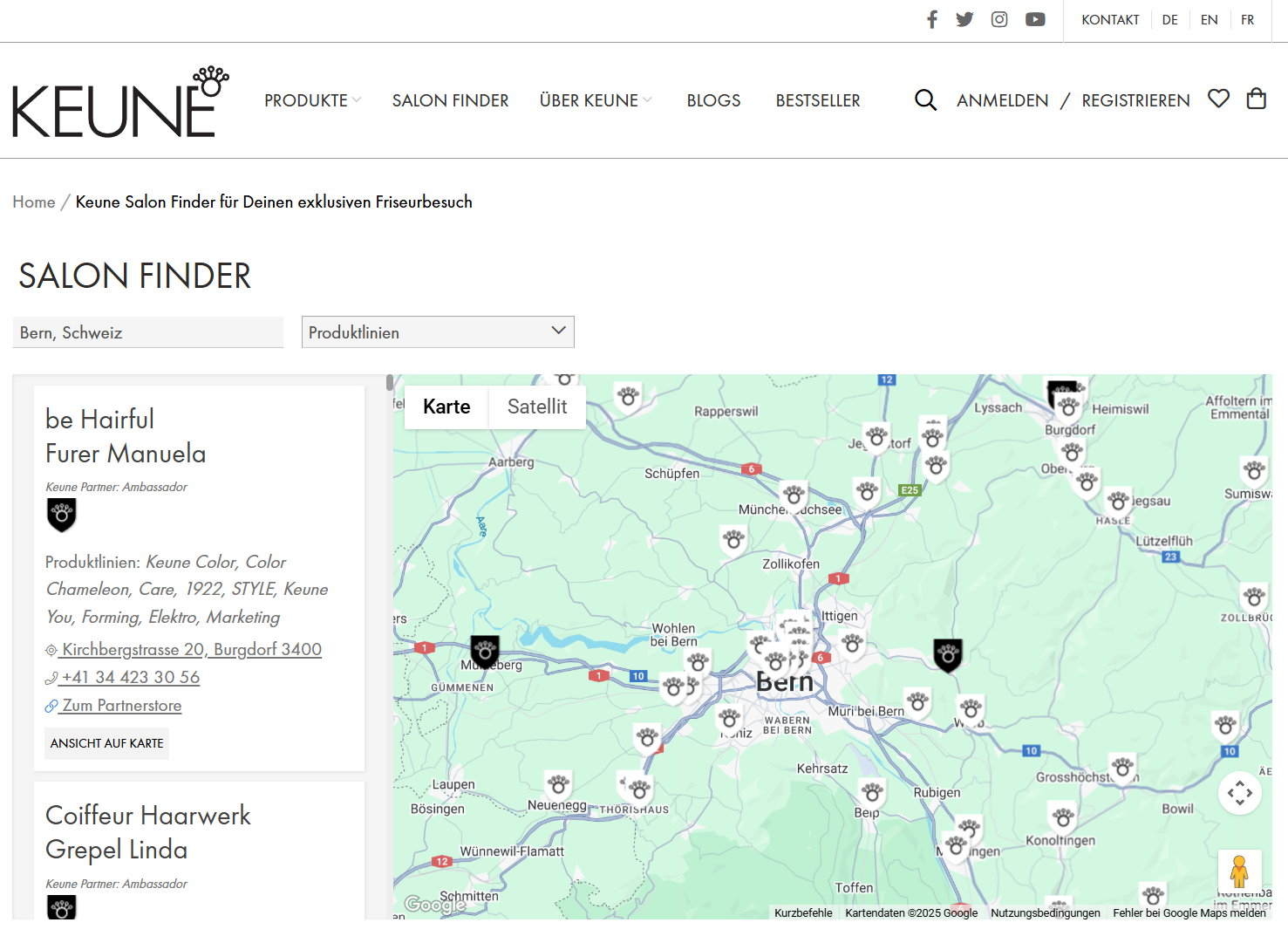Open the KONTAKT link
The image size is (1288, 943).
click(x=1110, y=19)
